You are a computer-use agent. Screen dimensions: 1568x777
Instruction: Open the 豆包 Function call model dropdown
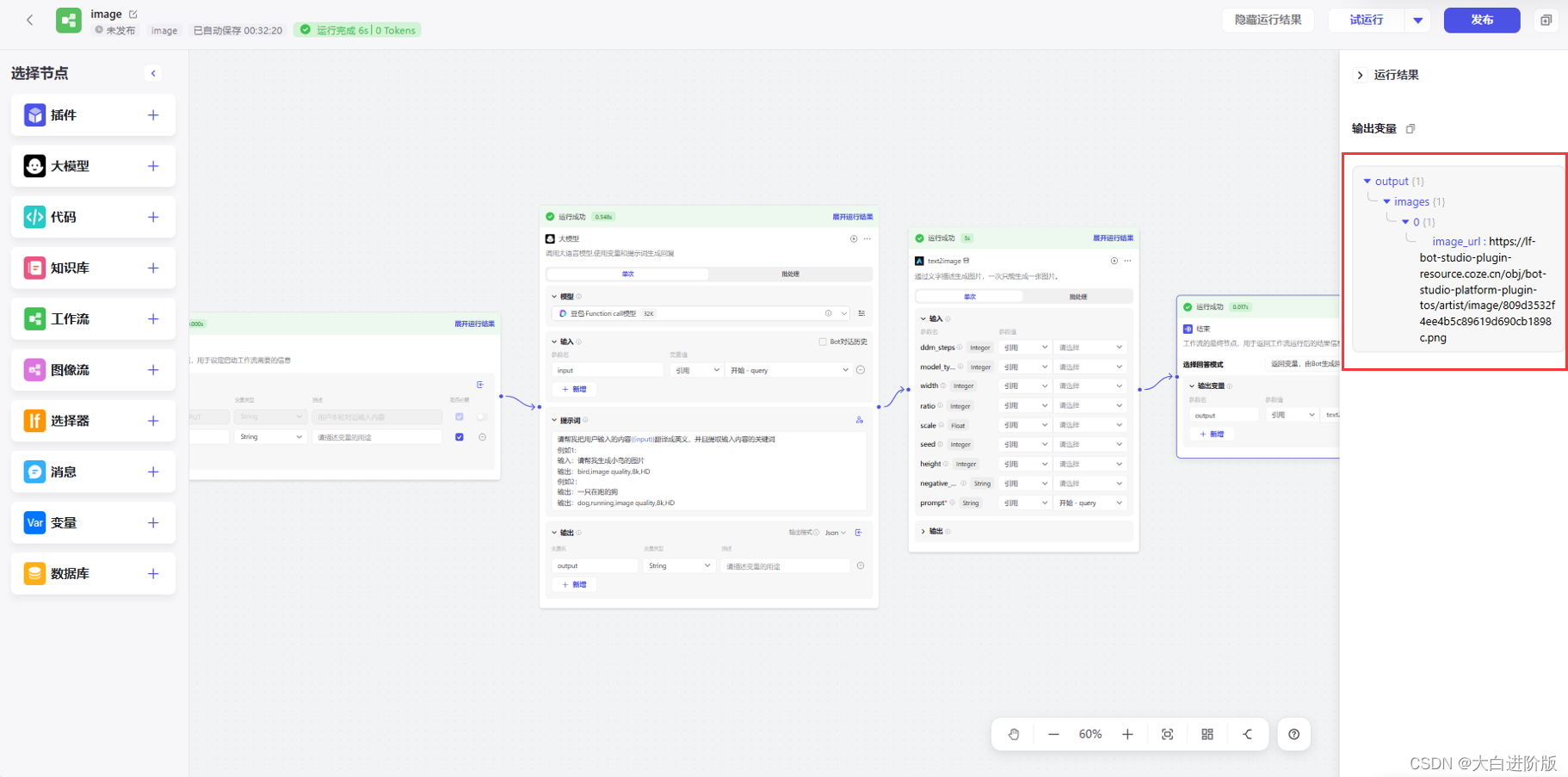pos(844,313)
